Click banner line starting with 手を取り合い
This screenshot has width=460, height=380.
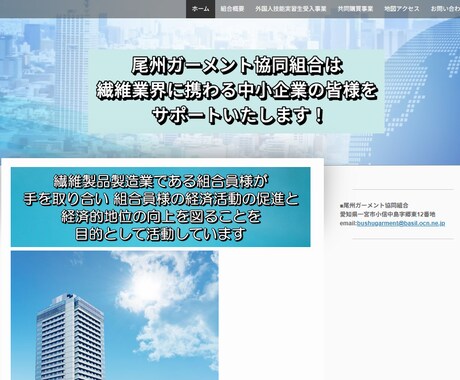pos(161,199)
